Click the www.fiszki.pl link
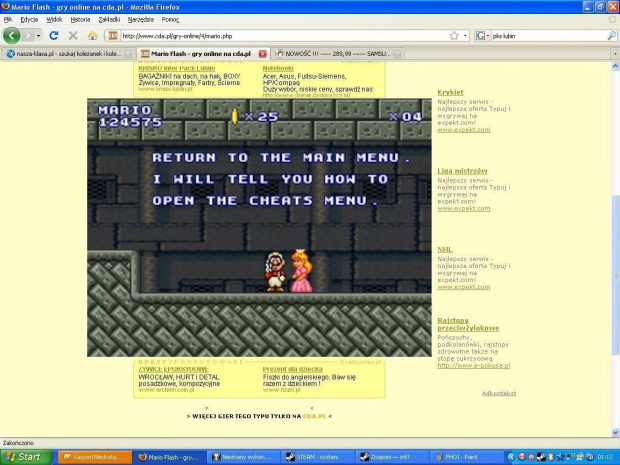 pyautogui.click(x=282, y=390)
